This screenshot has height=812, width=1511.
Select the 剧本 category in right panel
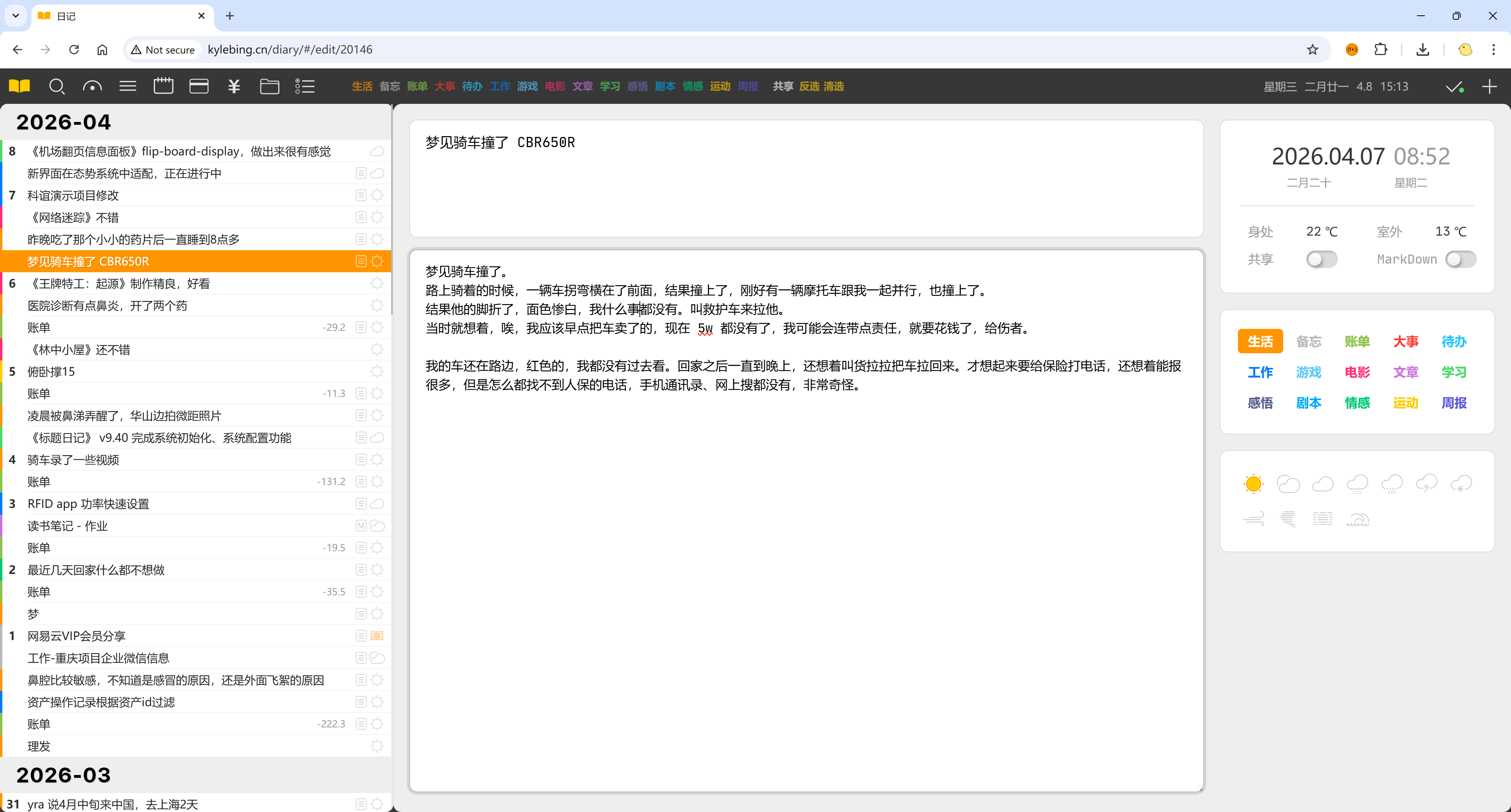(x=1309, y=403)
